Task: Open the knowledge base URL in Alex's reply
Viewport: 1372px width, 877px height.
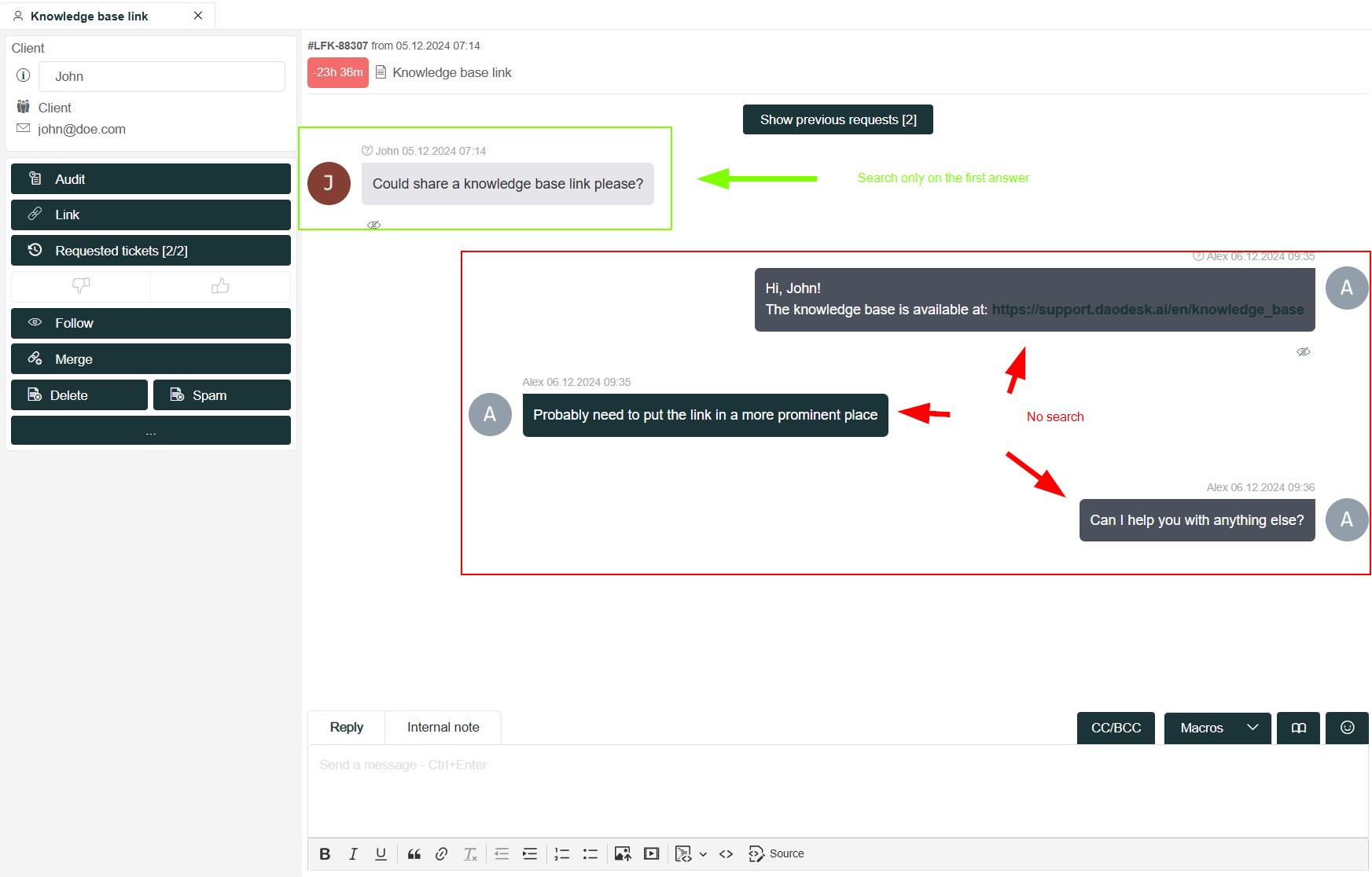Action: pos(1148,310)
